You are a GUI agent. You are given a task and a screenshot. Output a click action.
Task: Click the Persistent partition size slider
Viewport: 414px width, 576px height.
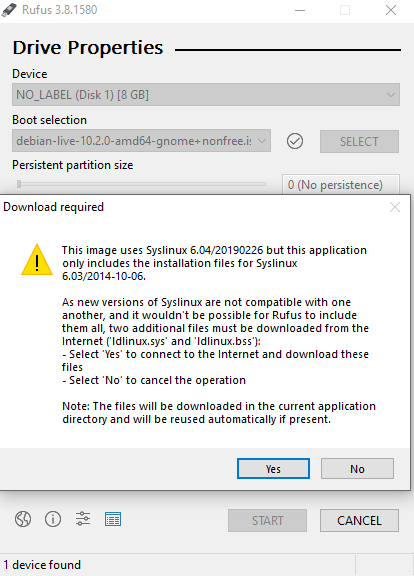(x=141, y=184)
